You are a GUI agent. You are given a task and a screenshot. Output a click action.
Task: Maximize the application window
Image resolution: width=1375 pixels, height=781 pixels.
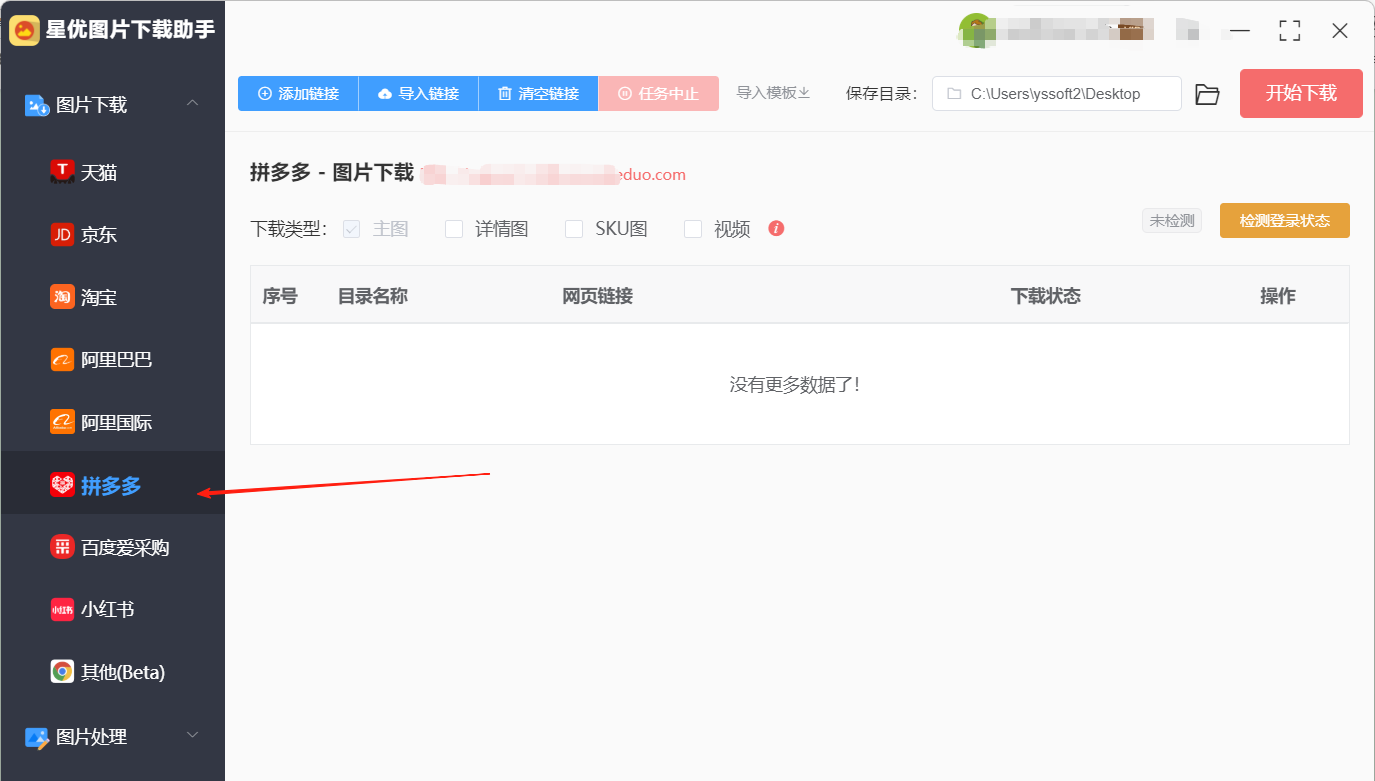1289,31
